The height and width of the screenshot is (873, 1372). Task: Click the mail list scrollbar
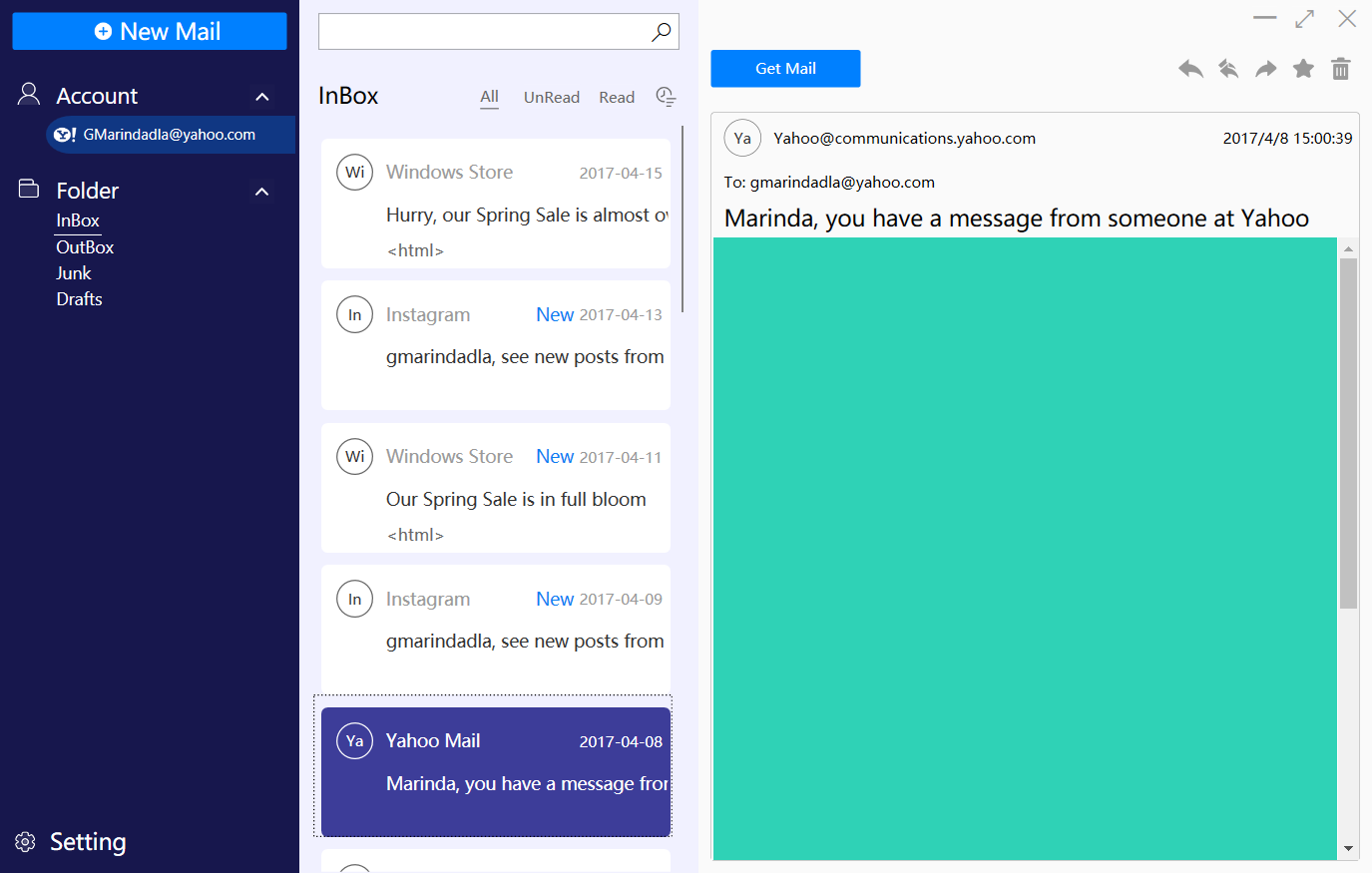(x=683, y=219)
